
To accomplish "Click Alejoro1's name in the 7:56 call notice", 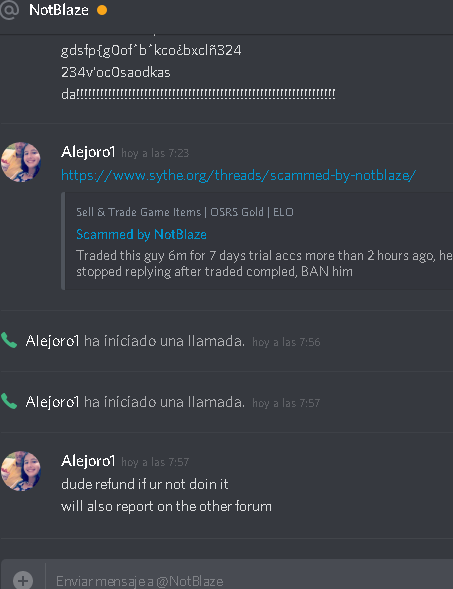I will click(x=53, y=341).
